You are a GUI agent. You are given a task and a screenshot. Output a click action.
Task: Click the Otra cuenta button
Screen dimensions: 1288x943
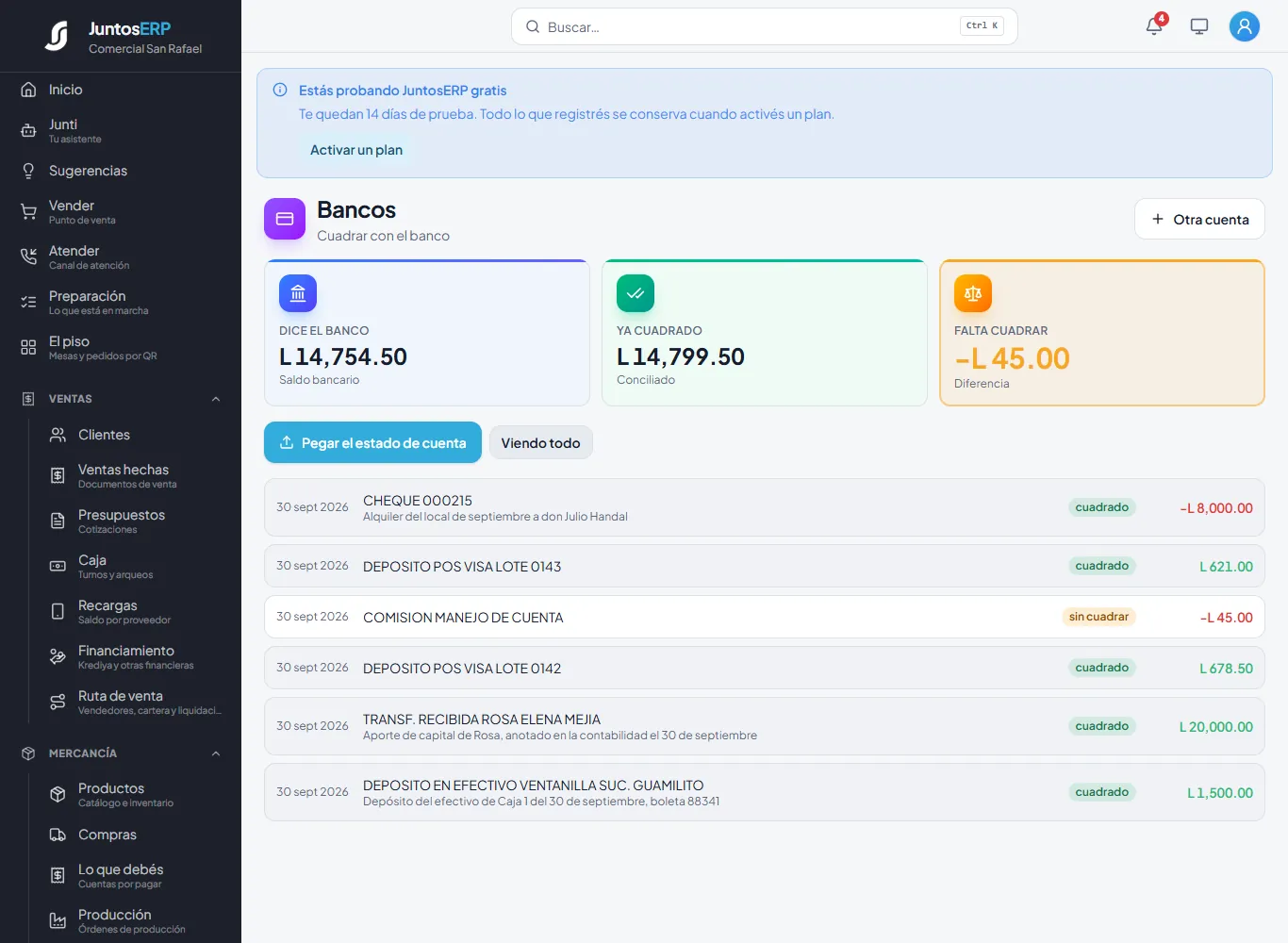(1199, 219)
